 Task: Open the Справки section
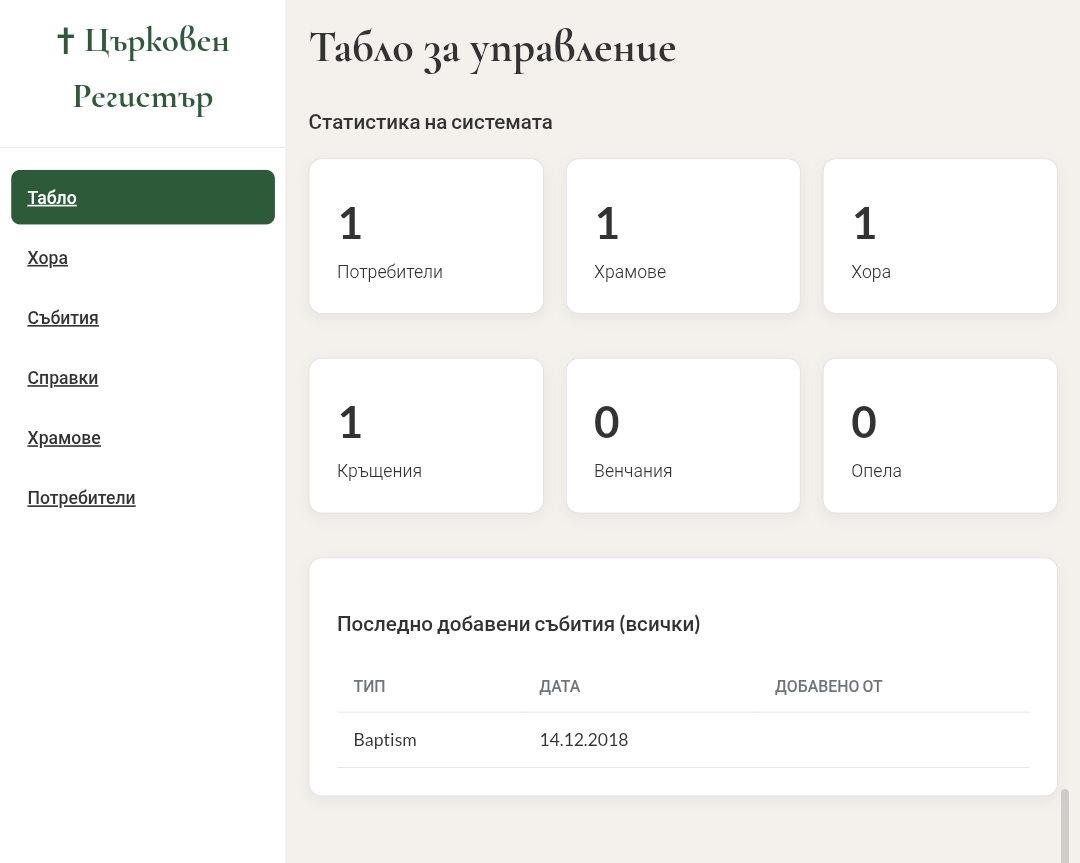(x=63, y=378)
